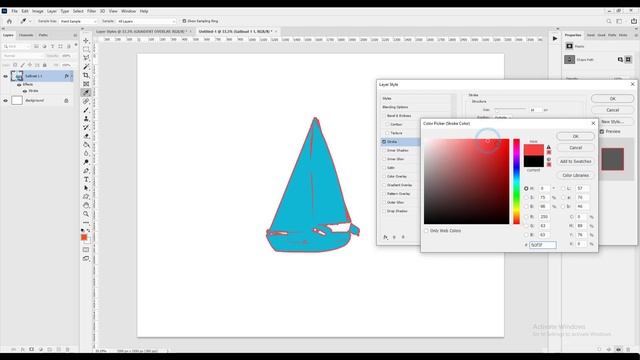Select the History Brush tool
Image resolution: width=640 pixels, height=360 pixels.
click(x=86, y=127)
